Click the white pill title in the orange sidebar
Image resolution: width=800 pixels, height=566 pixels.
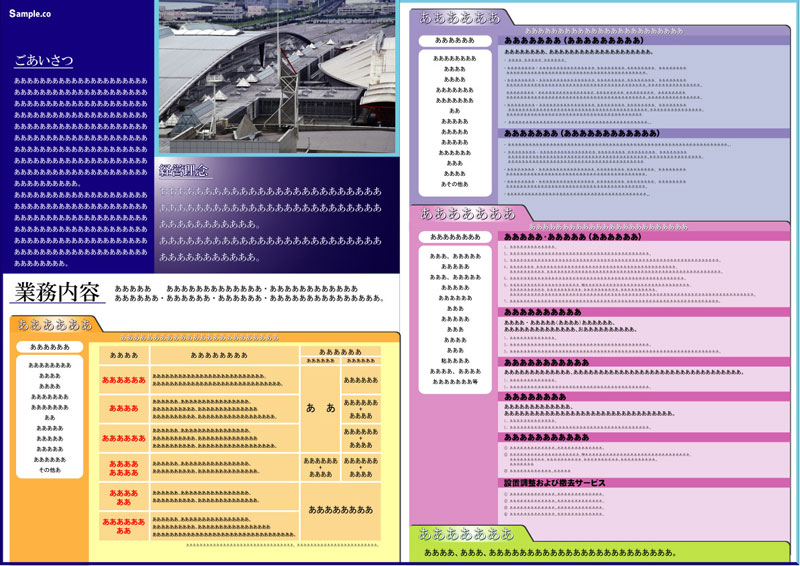click(49, 347)
